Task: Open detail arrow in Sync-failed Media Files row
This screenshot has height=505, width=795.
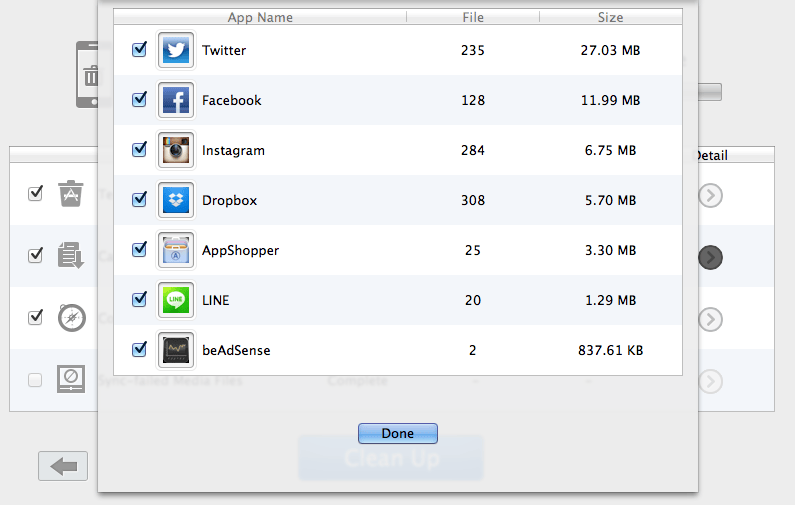Action: coord(710,381)
